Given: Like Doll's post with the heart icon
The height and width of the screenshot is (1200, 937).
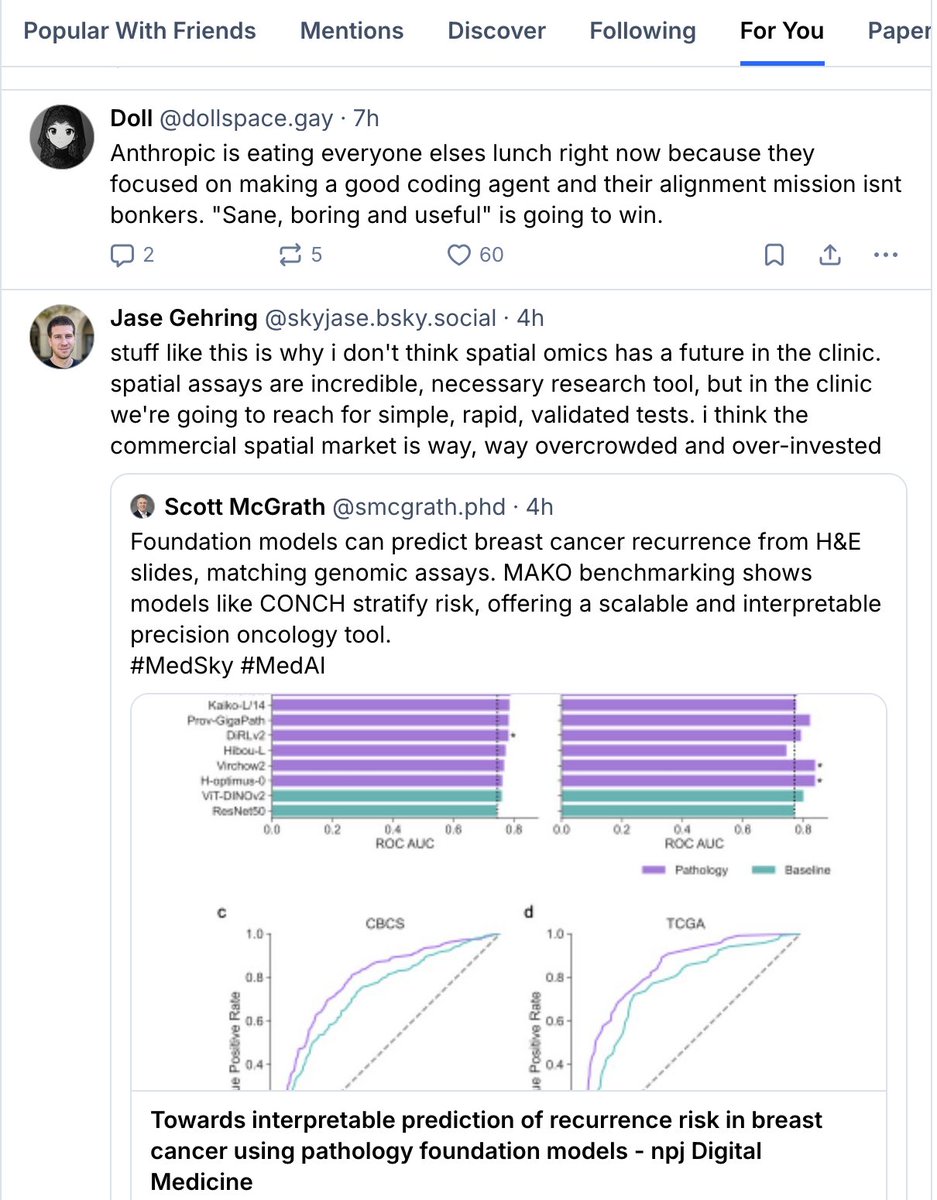Looking at the screenshot, I should coord(459,256).
